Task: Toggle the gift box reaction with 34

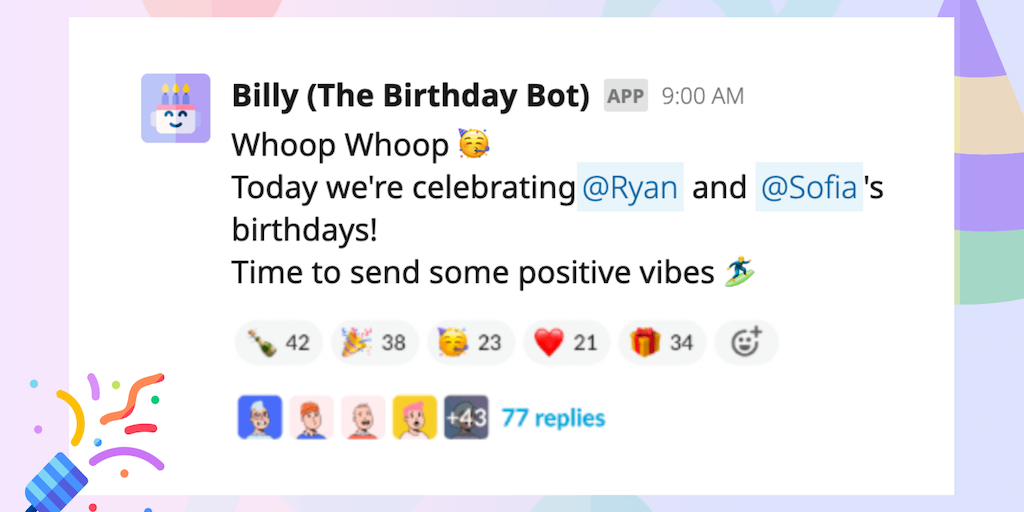Action: (662, 343)
